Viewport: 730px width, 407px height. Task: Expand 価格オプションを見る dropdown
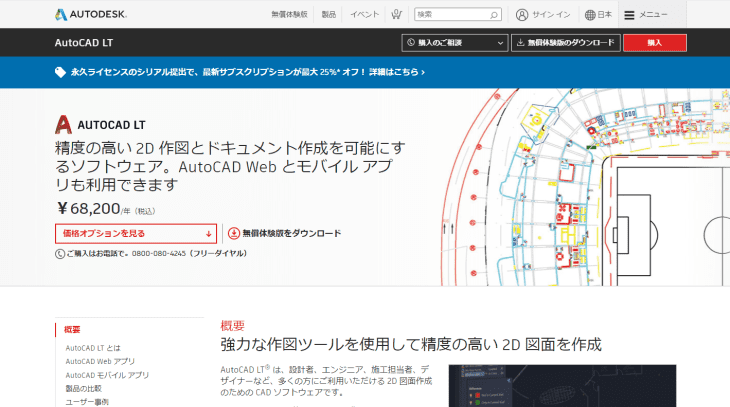click(x=136, y=233)
